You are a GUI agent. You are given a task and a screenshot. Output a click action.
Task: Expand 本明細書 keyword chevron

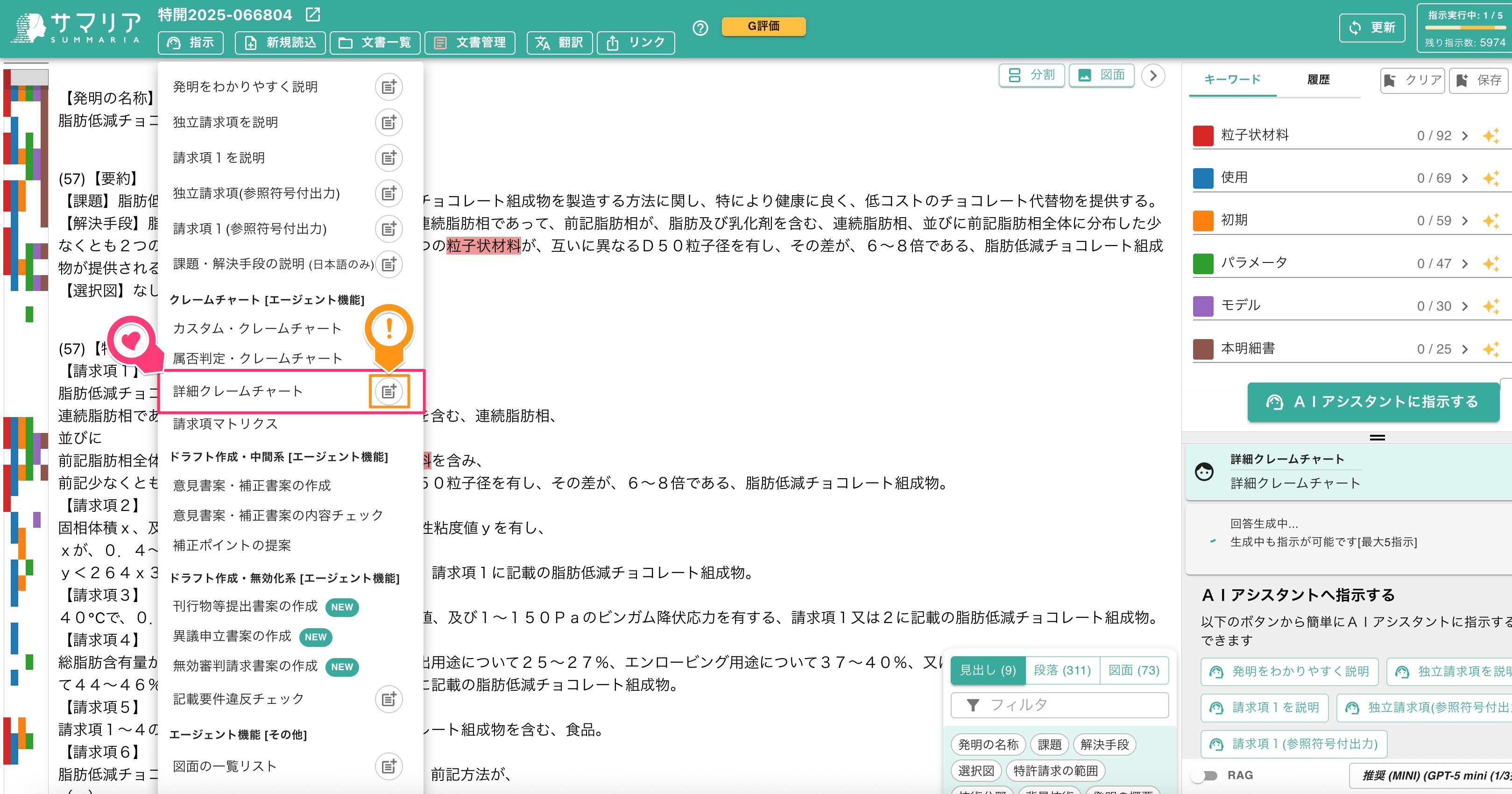pos(1465,349)
